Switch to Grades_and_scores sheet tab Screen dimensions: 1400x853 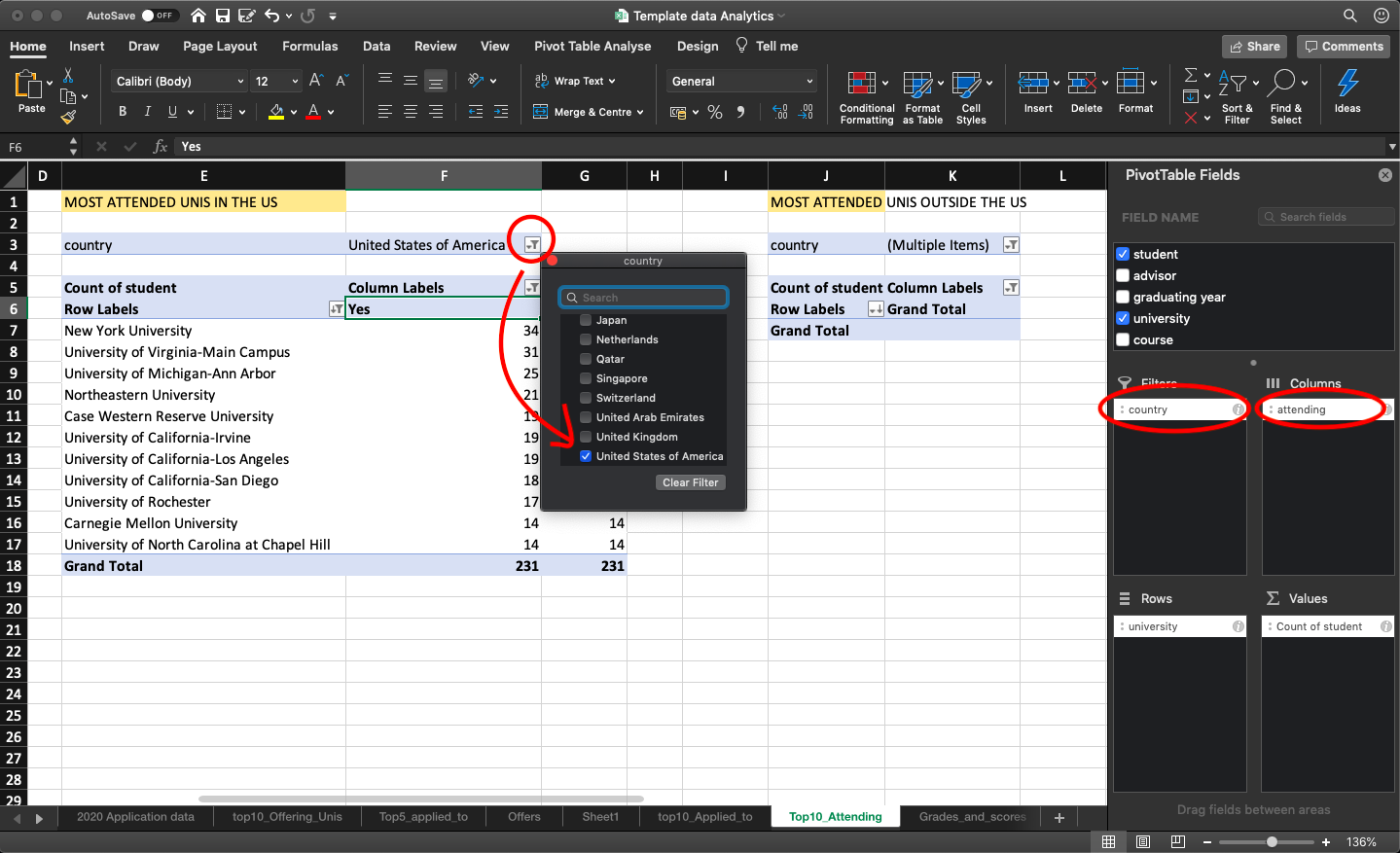(x=972, y=817)
